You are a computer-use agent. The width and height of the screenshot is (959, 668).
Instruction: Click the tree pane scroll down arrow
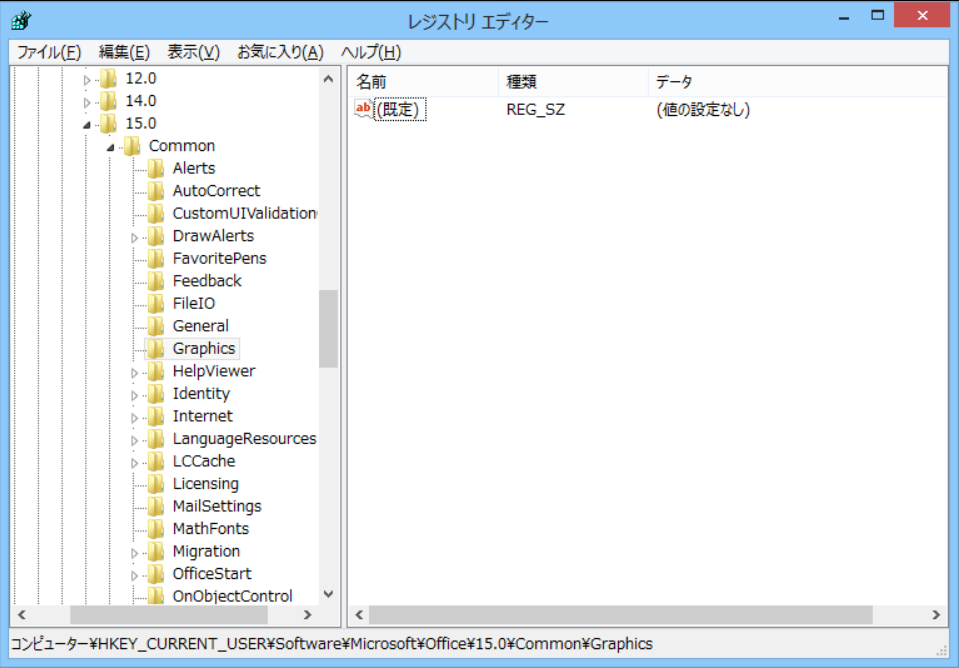point(328,594)
